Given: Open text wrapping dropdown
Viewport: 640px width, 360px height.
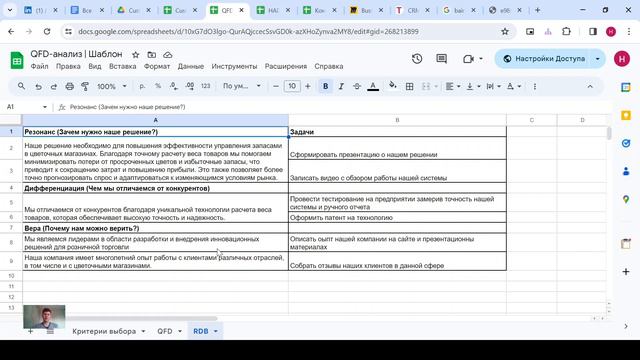Looking at the screenshot, I should 493,86.
